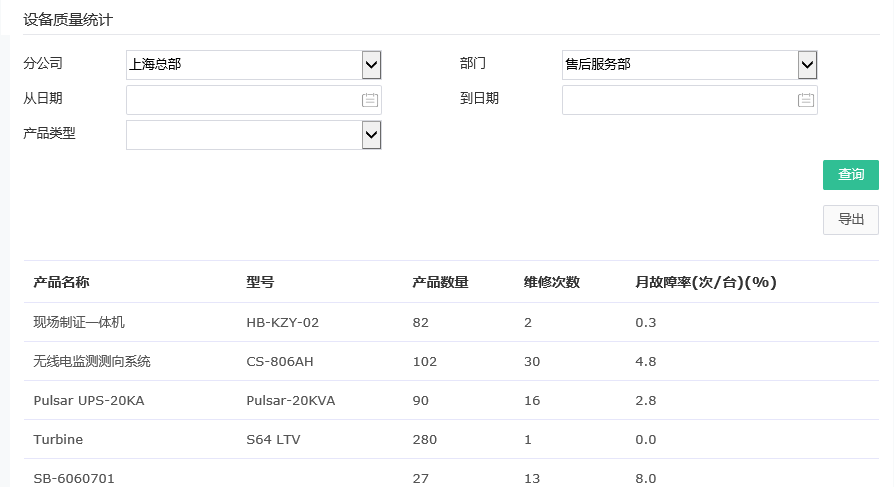The width and height of the screenshot is (894, 487).
Task: Click quantity 90 in Pulsar row
Action: 420,401
